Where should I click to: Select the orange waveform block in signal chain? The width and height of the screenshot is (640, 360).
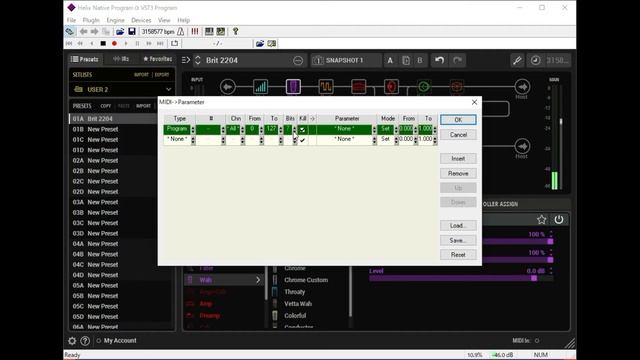coord(326,87)
